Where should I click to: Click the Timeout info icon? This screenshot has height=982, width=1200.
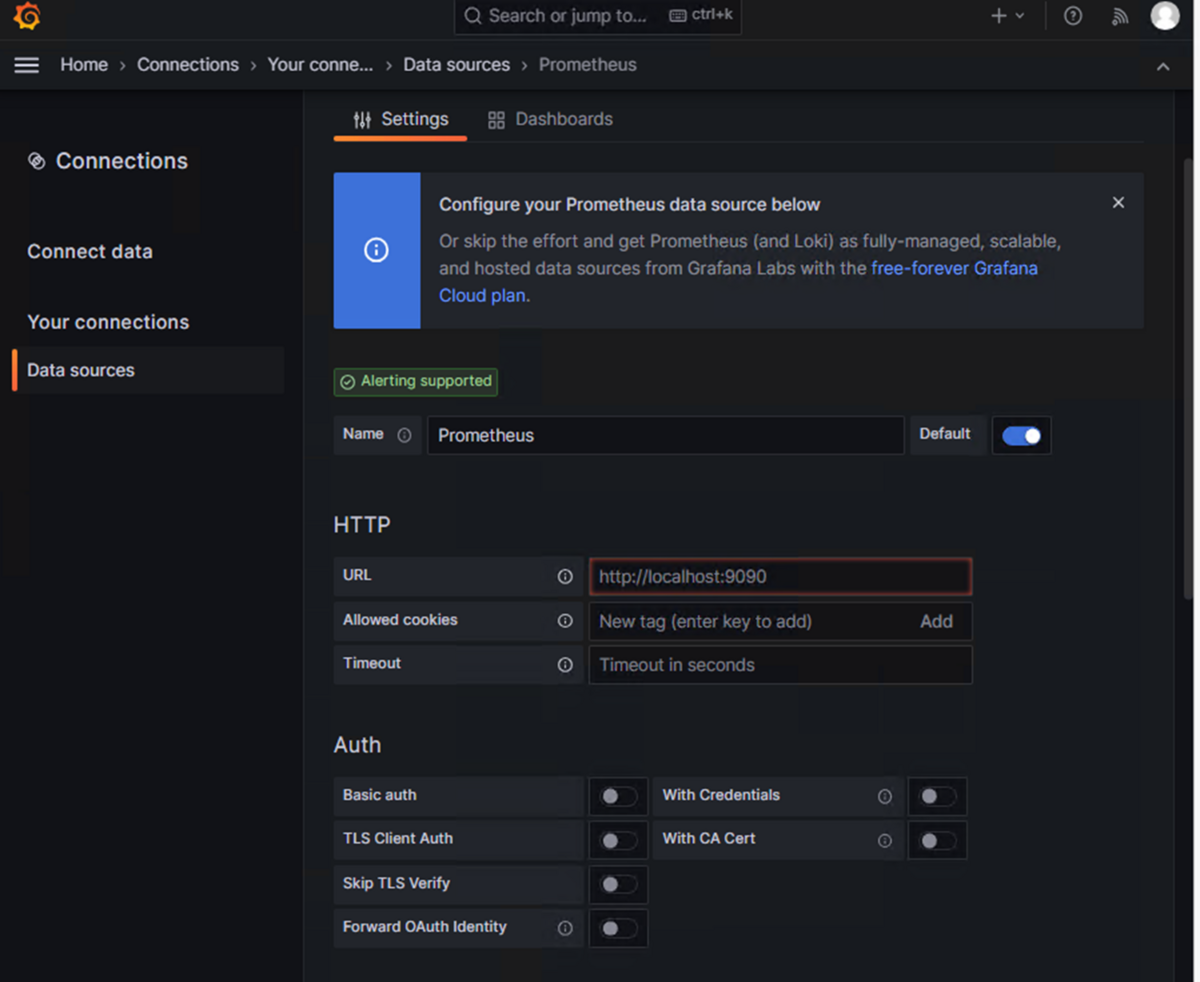tap(565, 665)
